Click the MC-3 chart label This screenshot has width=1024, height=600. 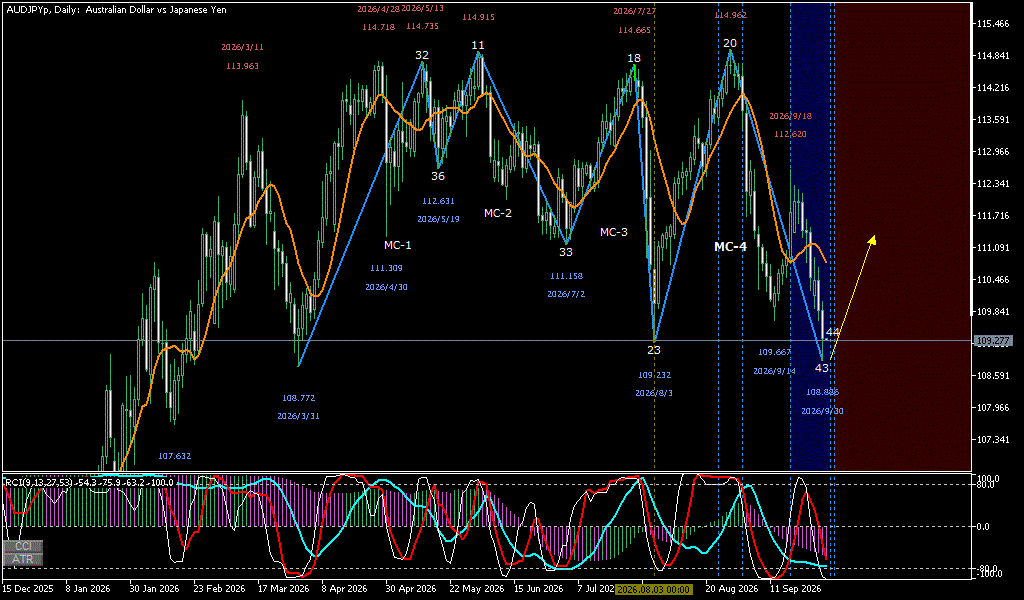tap(614, 232)
